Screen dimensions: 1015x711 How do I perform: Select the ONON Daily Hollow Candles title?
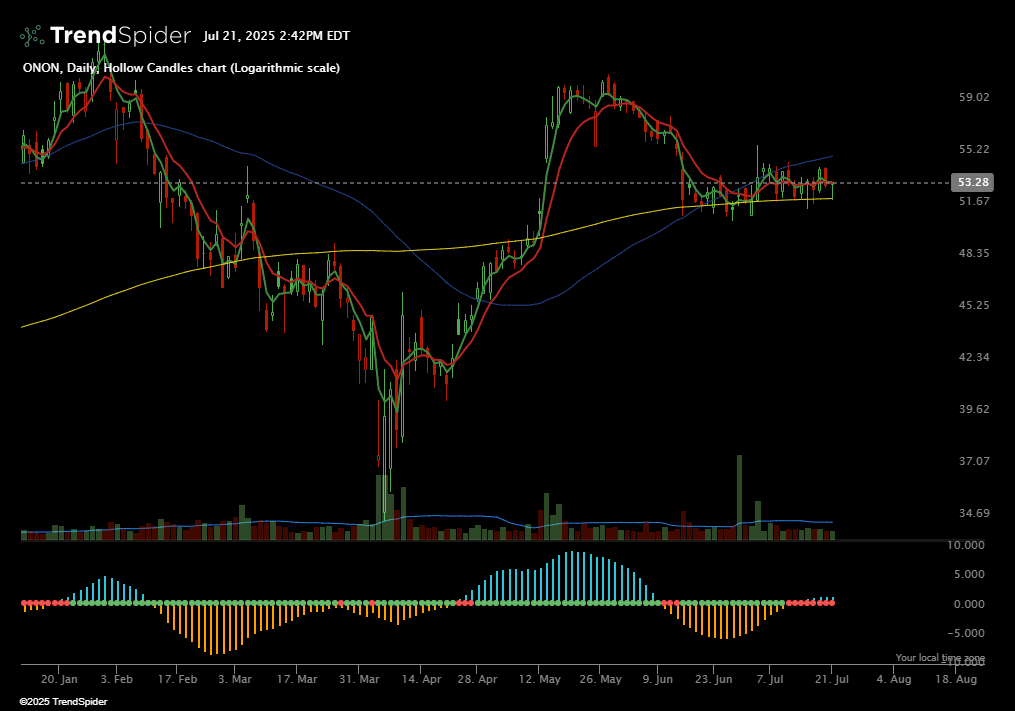pyautogui.click(x=181, y=68)
